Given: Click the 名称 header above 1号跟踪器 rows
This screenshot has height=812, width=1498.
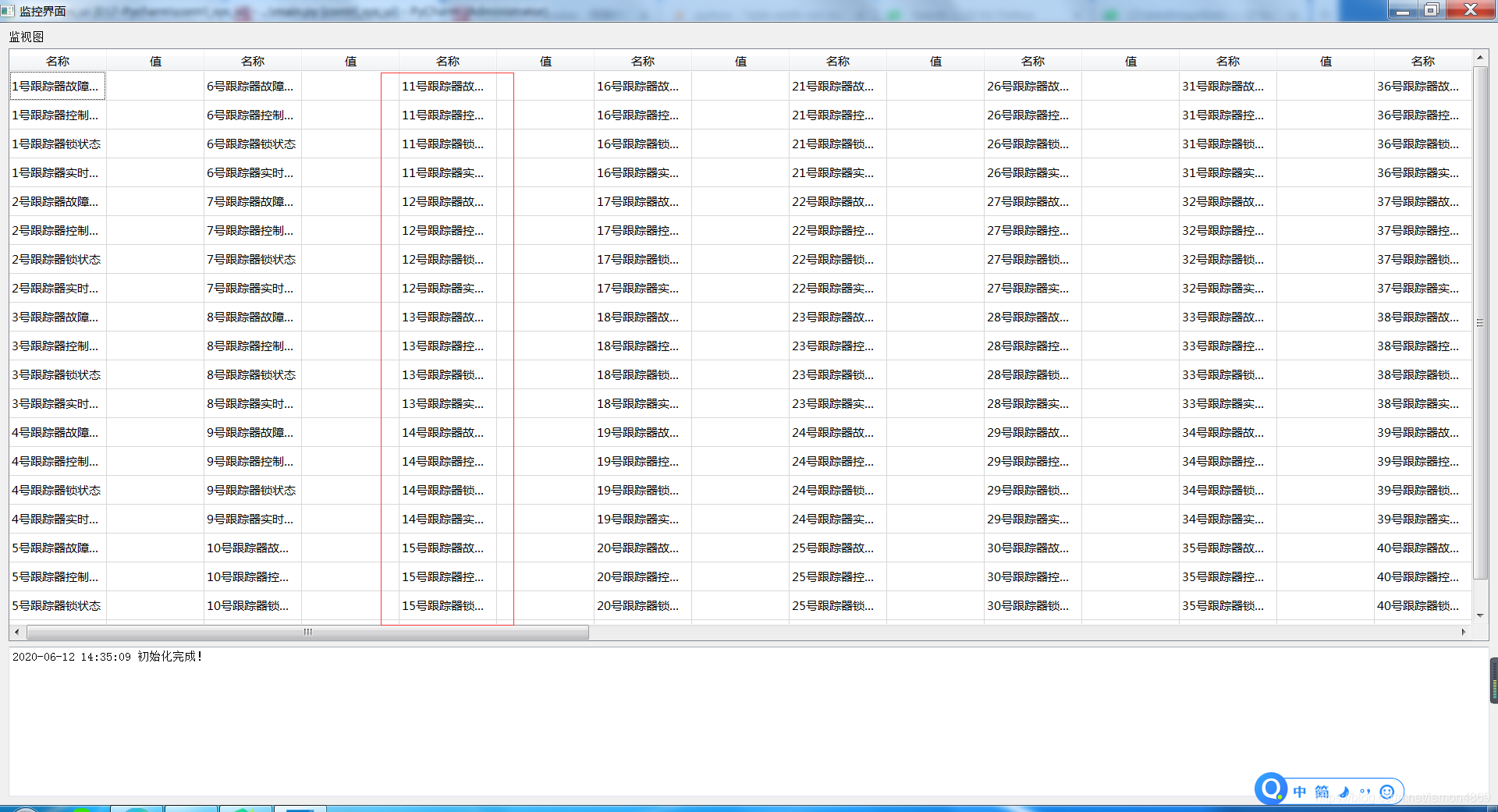Looking at the screenshot, I should tap(58, 61).
